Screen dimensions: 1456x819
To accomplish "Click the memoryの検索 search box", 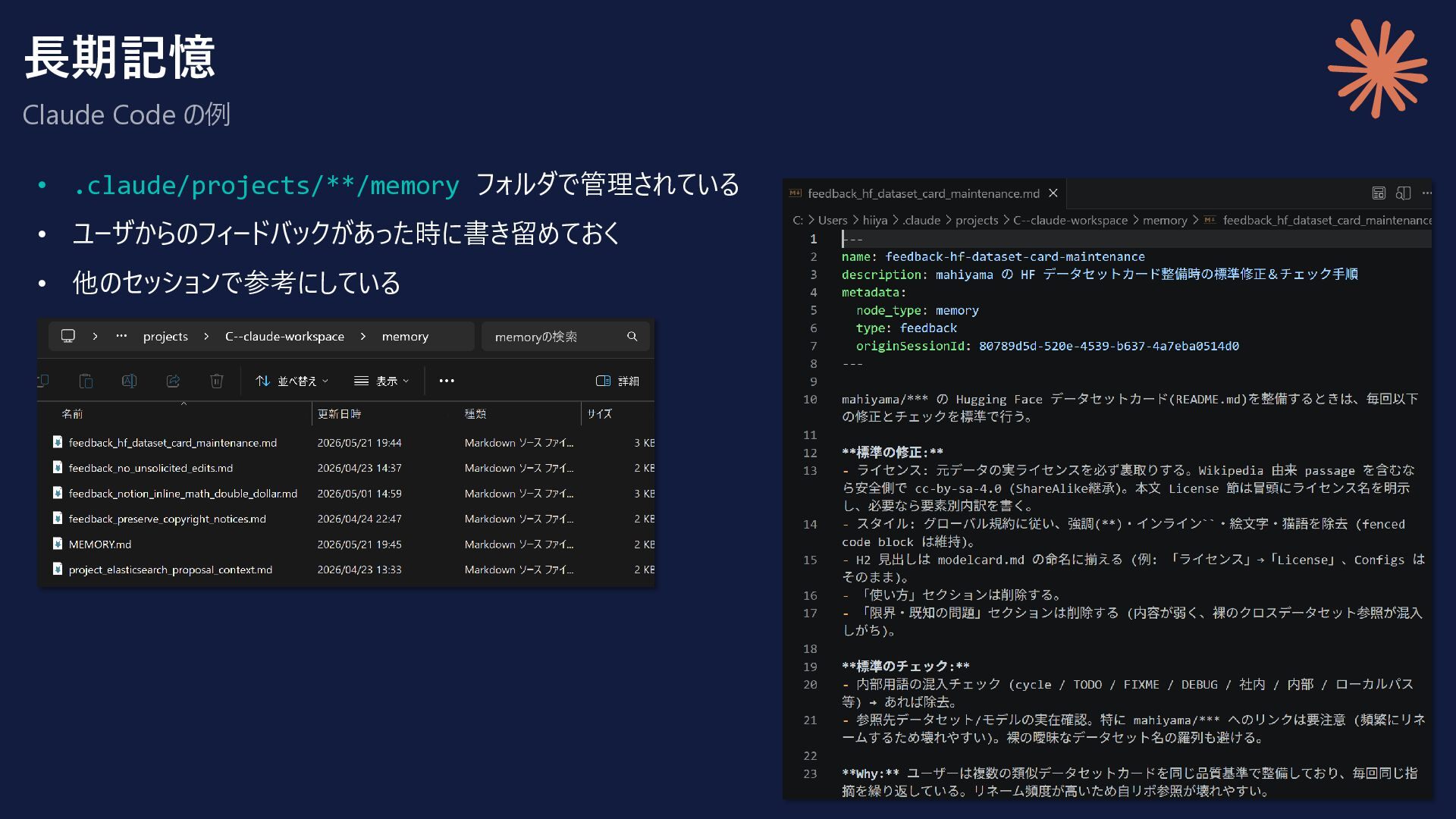I will tap(565, 336).
